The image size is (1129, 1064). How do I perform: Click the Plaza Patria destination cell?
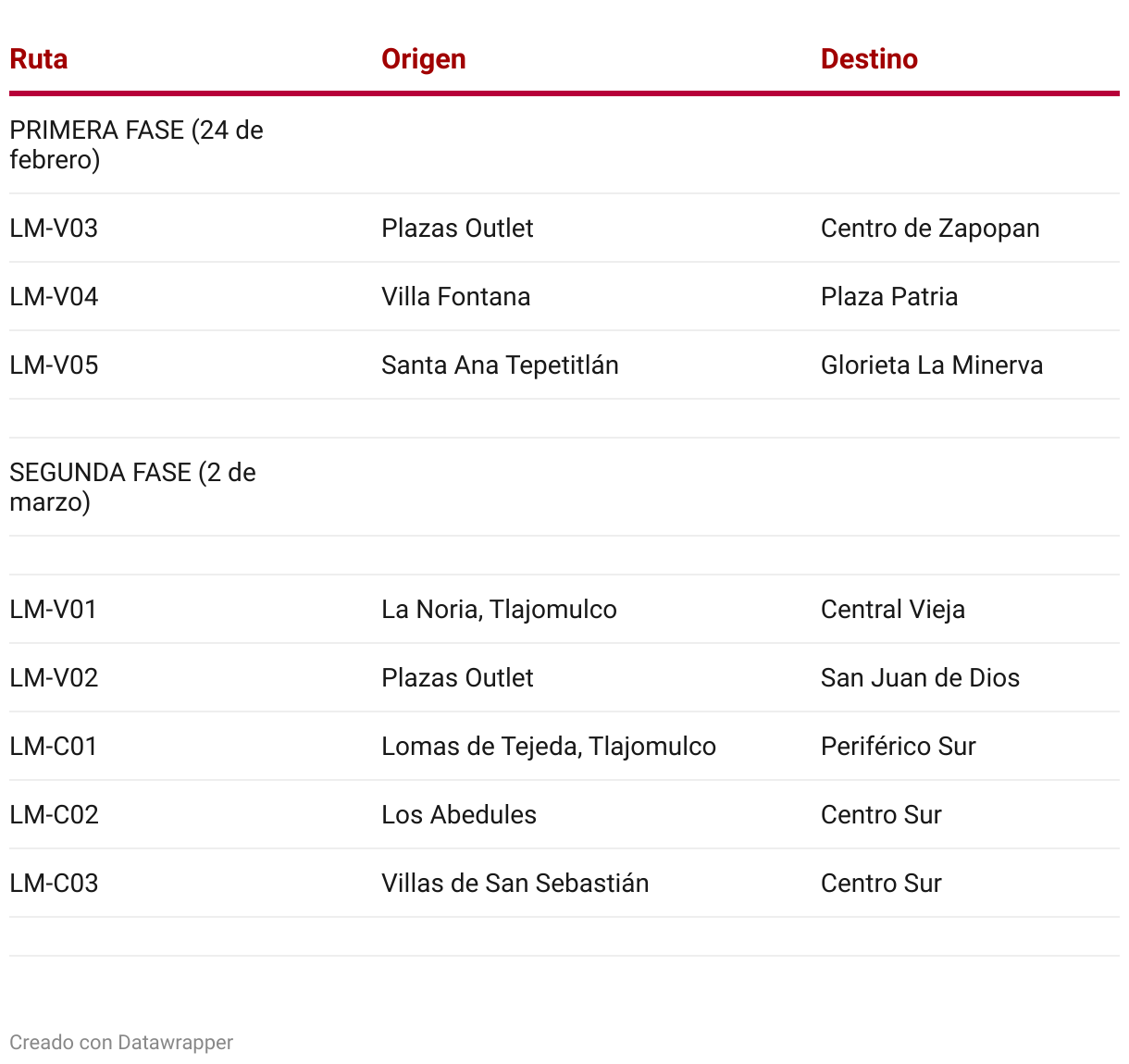point(889,297)
